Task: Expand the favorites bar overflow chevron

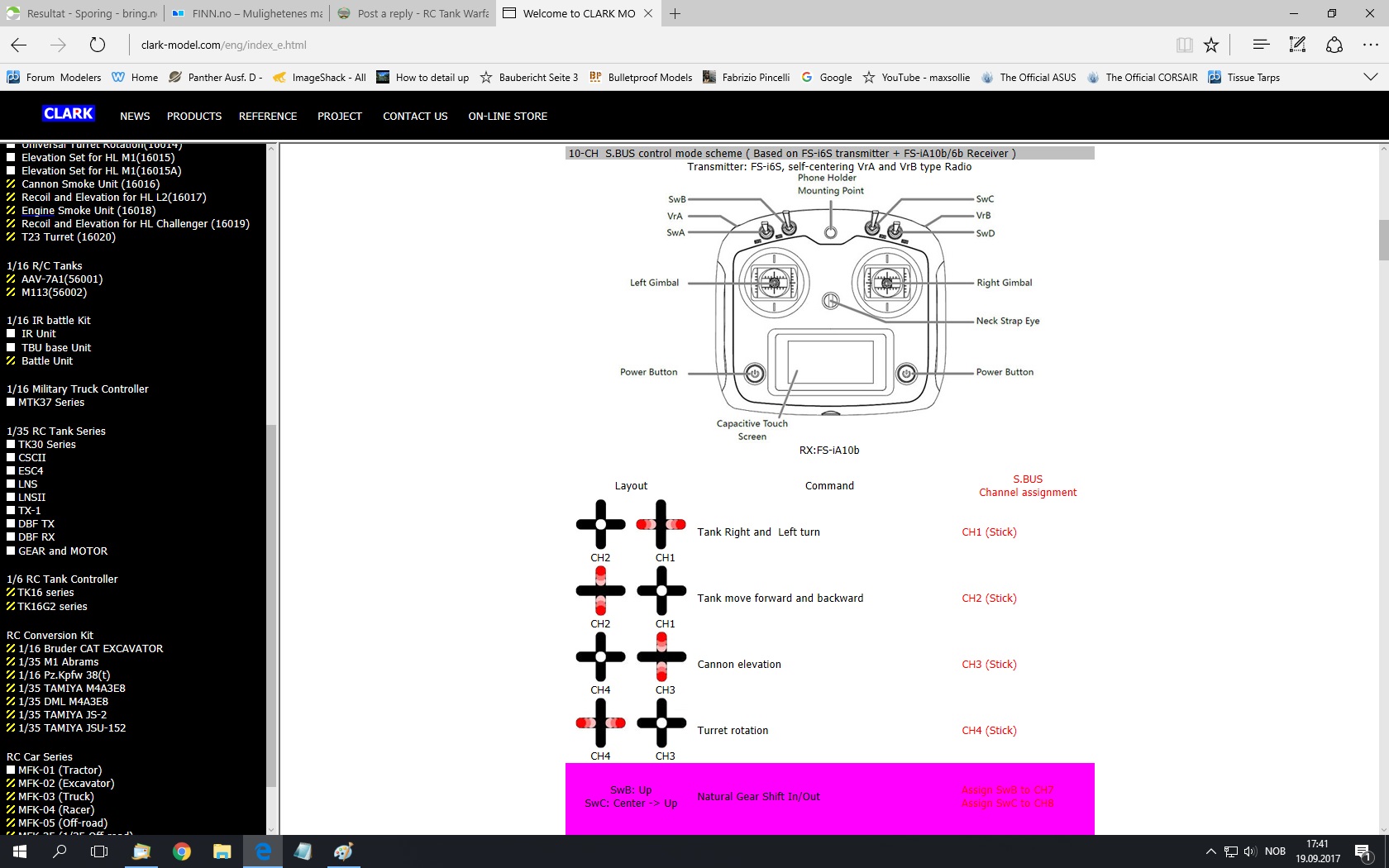Action: point(1370,77)
